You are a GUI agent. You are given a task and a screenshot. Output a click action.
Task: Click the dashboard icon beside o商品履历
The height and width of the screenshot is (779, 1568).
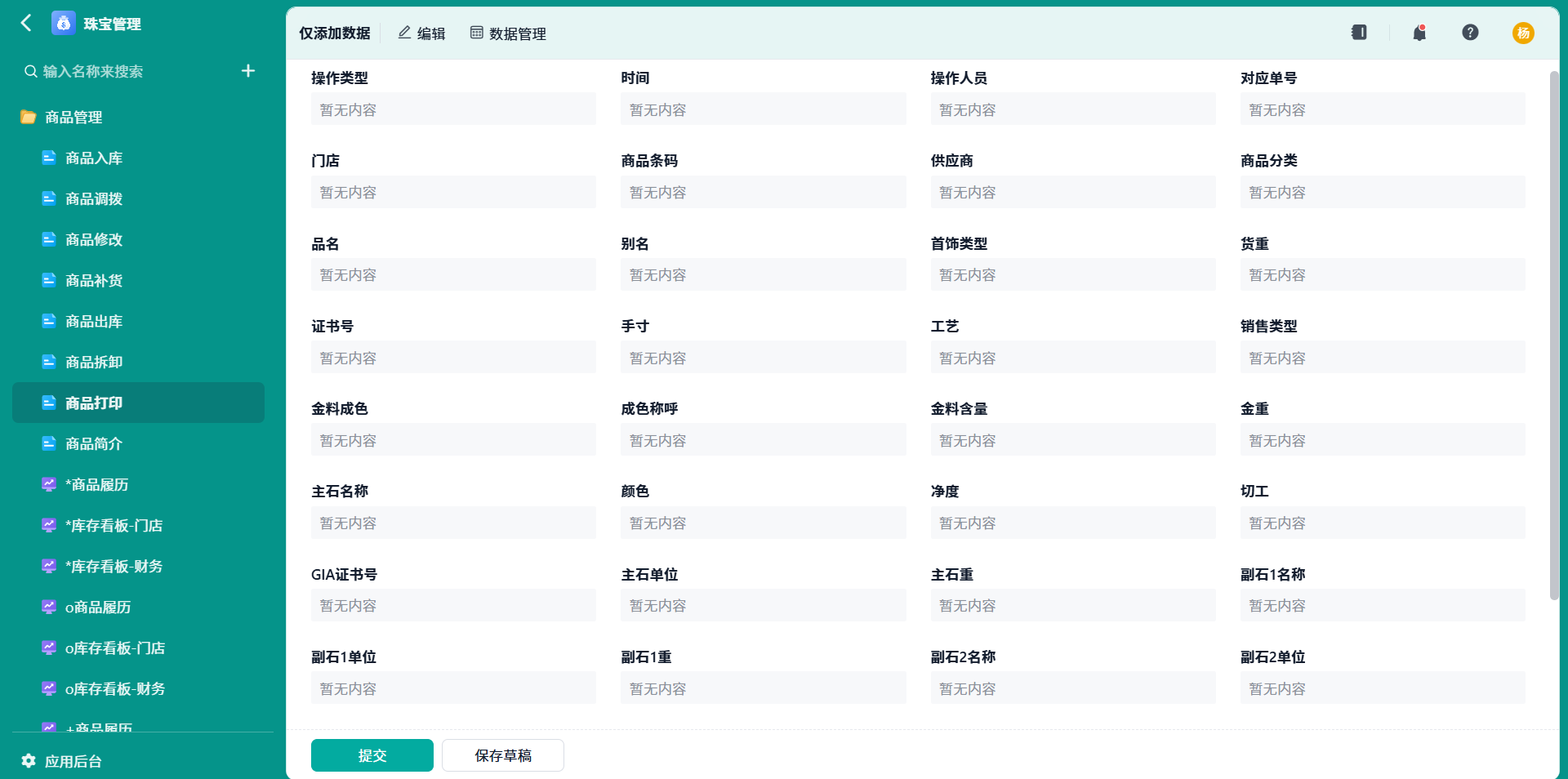(x=49, y=607)
